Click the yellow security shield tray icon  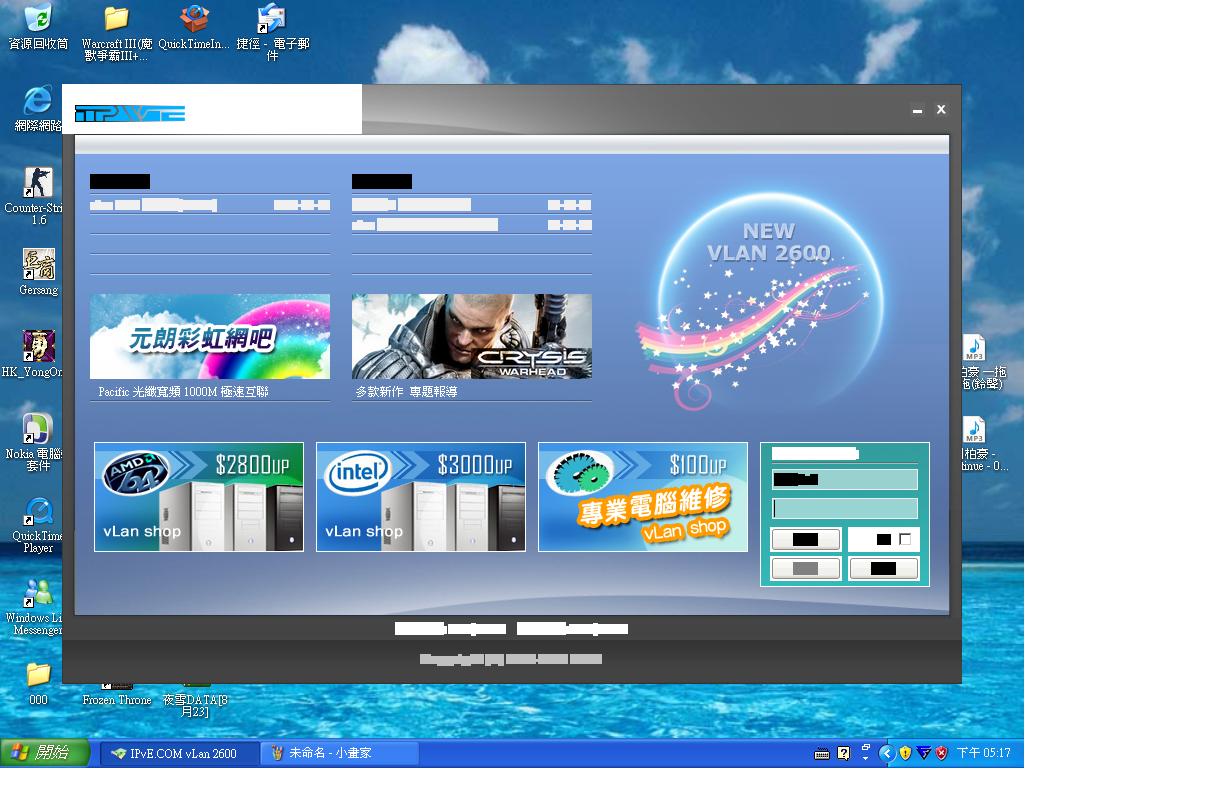click(x=905, y=753)
